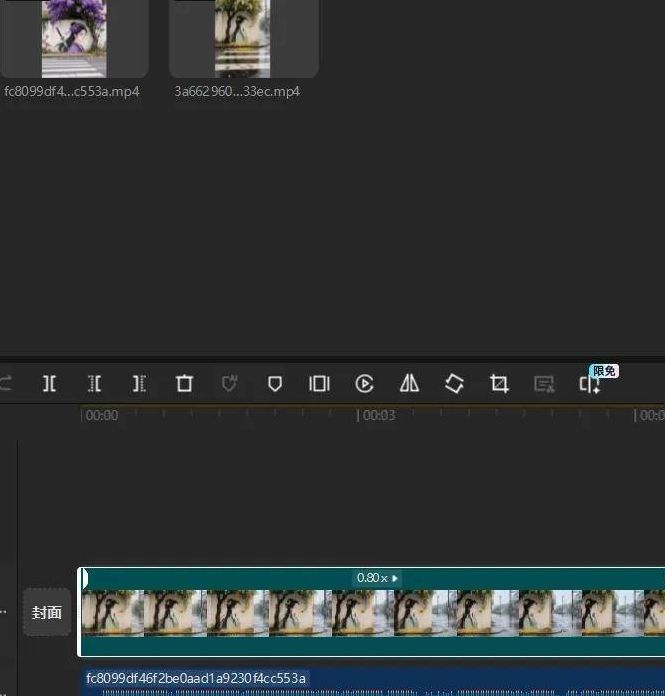The width and height of the screenshot is (665, 696).
Task: Select the 3a662960...33ec.mp4 media thumbnail
Action: point(243,39)
